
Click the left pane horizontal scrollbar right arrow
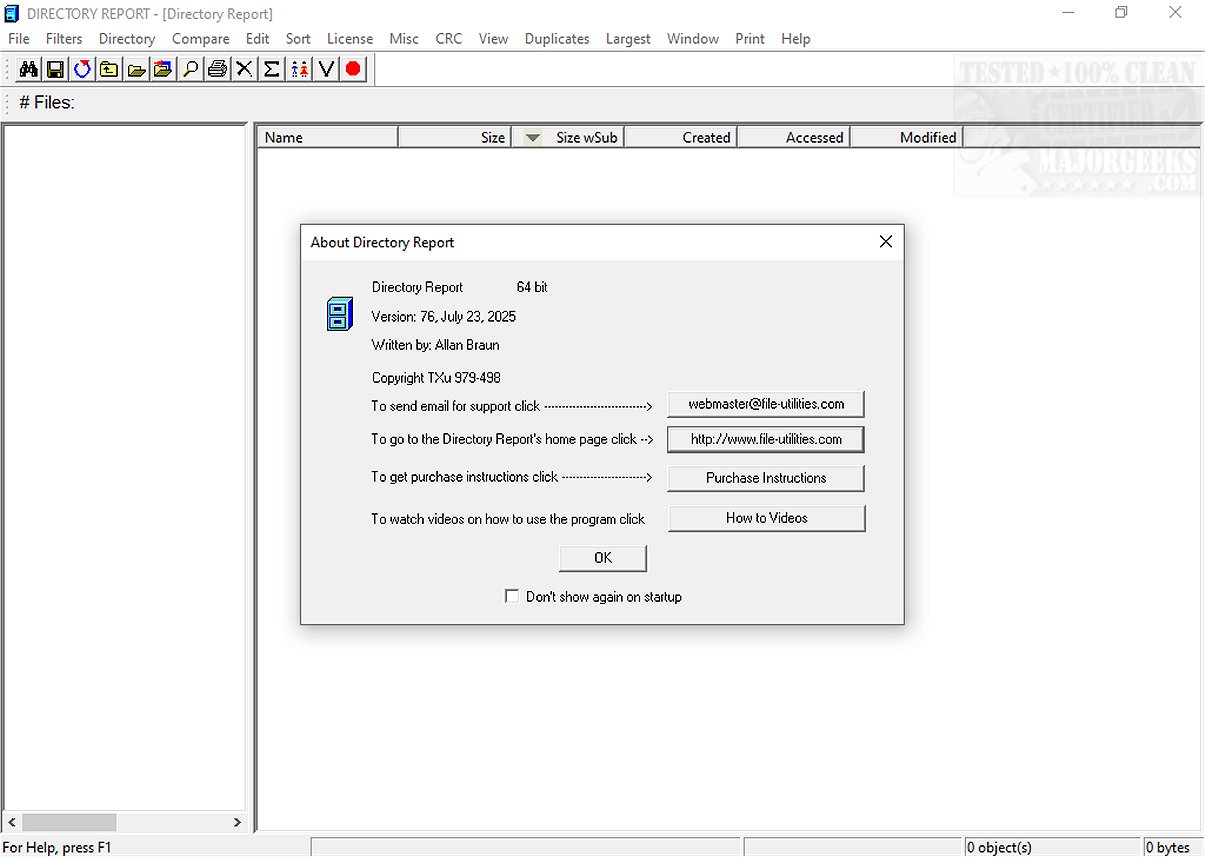[237, 822]
